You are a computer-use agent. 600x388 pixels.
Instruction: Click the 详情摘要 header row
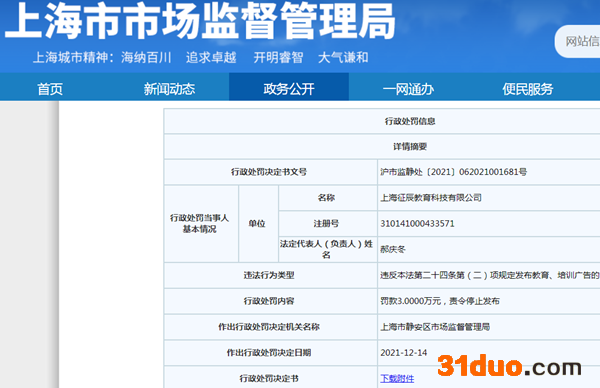pyautogui.click(x=410, y=147)
